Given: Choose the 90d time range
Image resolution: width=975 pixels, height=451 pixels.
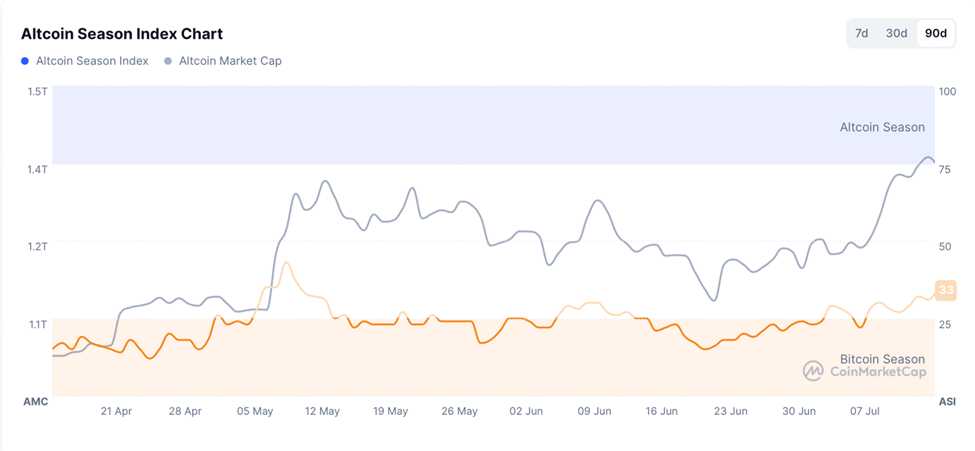Looking at the screenshot, I should (x=935, y=33).
